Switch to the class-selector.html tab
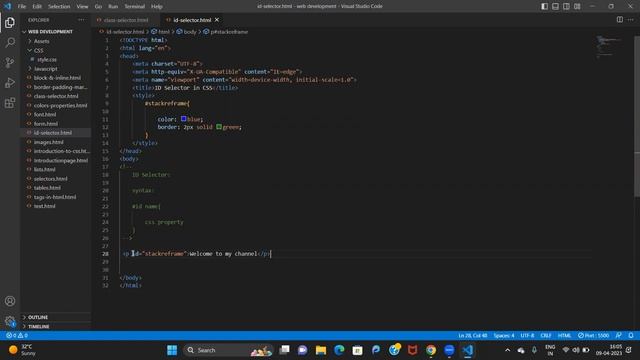This screenshot has width=640, height=360. tap(126, 20)
